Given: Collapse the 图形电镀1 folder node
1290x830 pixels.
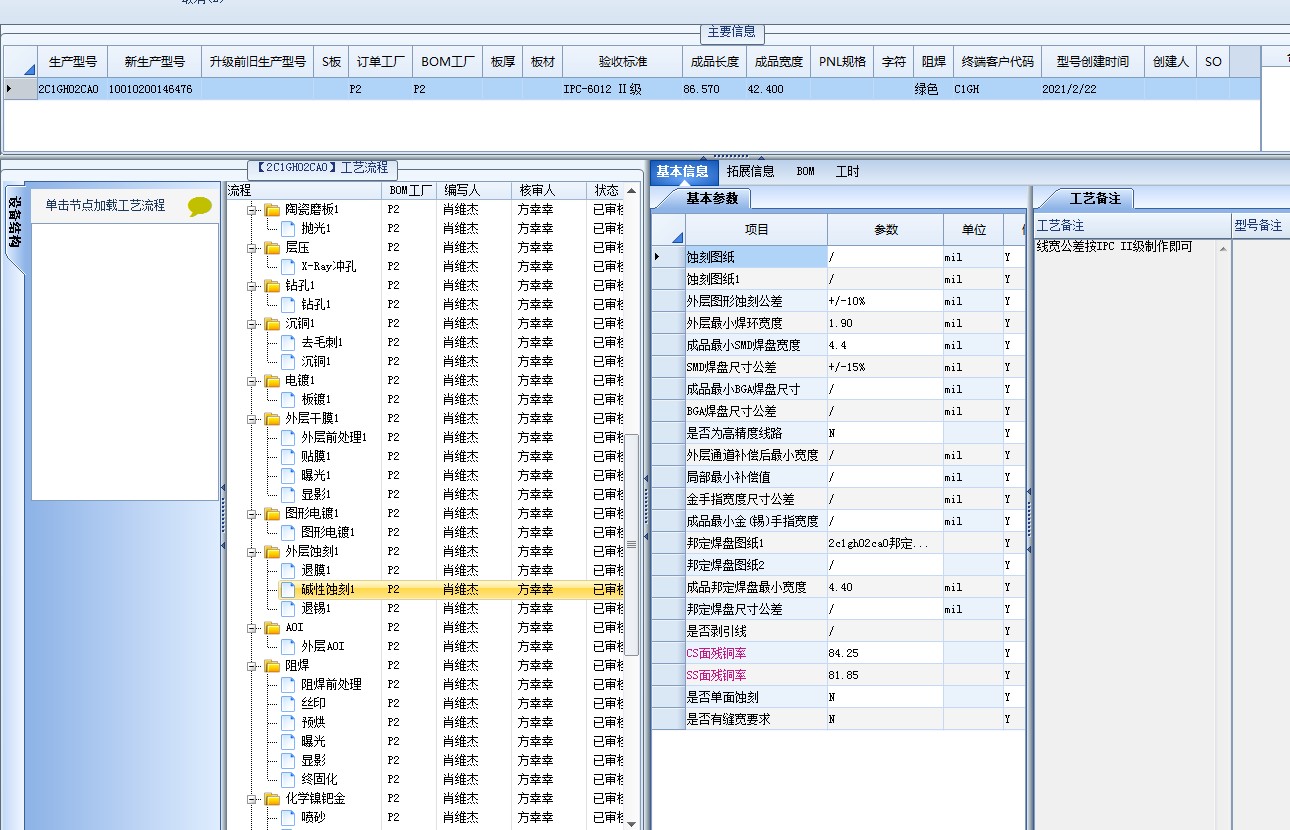Looking at the screenshot, I should coord(253,514).
